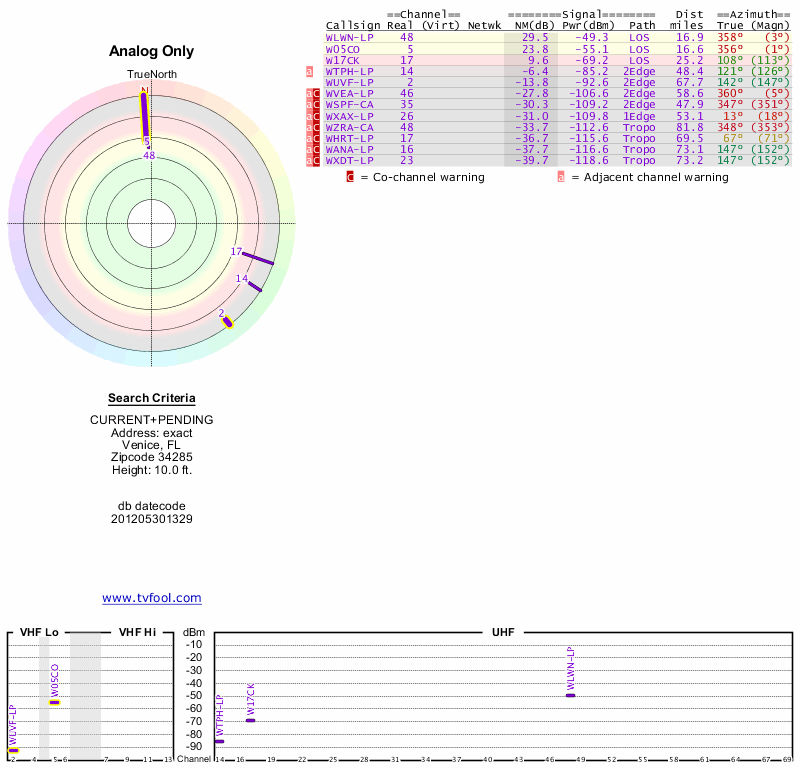Click the pink adjacent channel legend icon
The width and height of the screenshot is (800, 768).
point(561,177)
